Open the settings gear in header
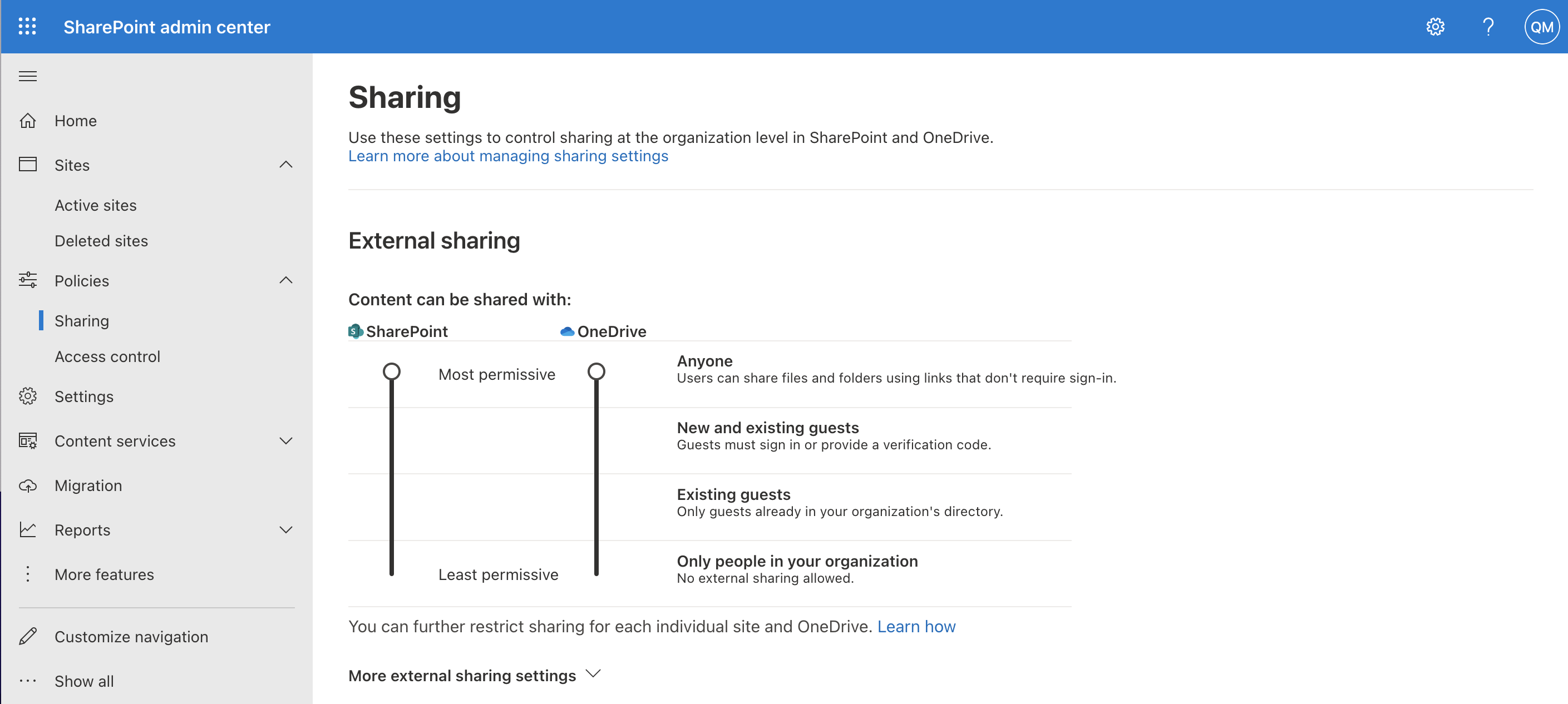Image resolution: width=1568 pixels, height=704 pixels. tap(1434, 27)
